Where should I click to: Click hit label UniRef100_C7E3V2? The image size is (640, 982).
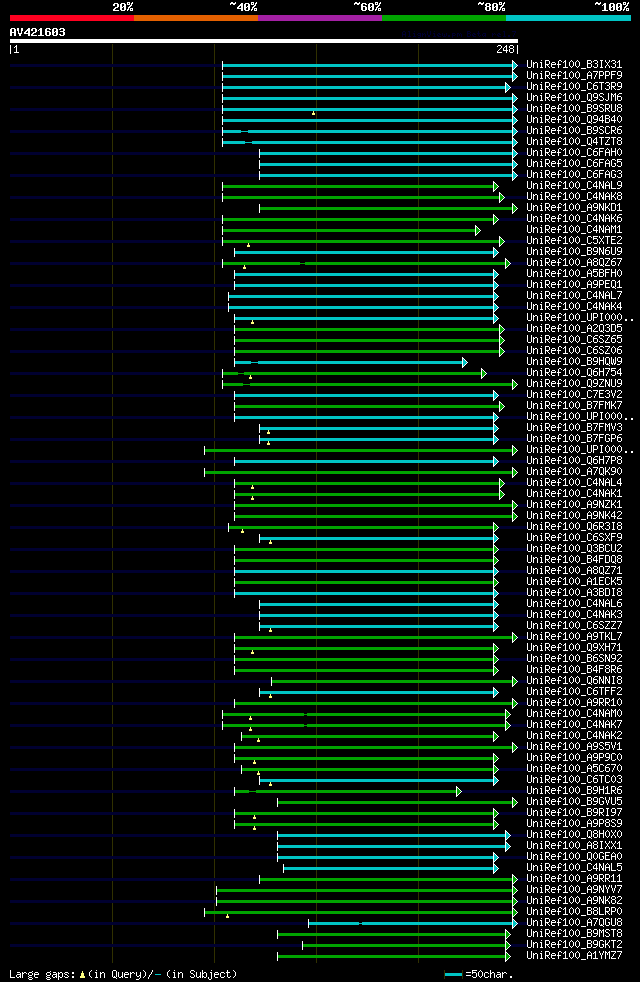(x=574, y=395)
